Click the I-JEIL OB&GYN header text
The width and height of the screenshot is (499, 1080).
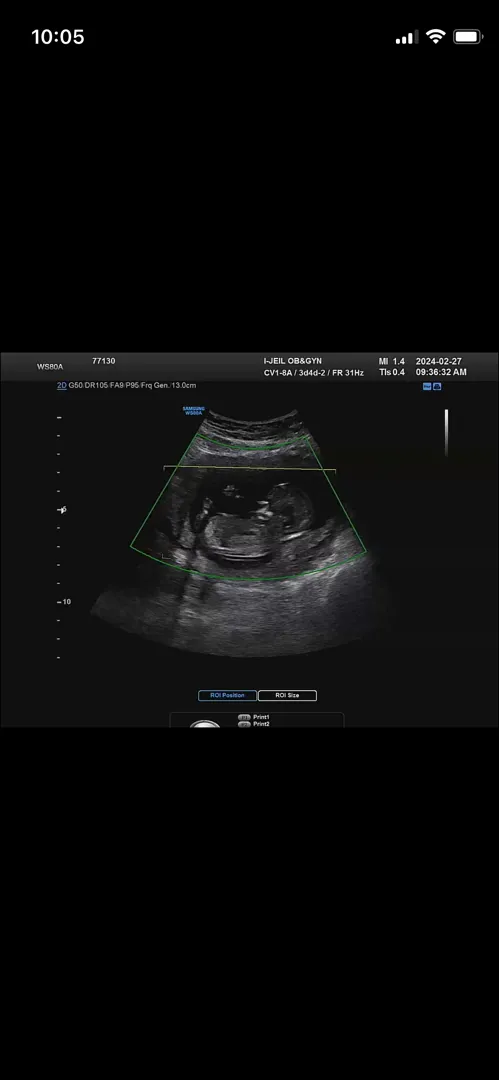tap(293, 361)
